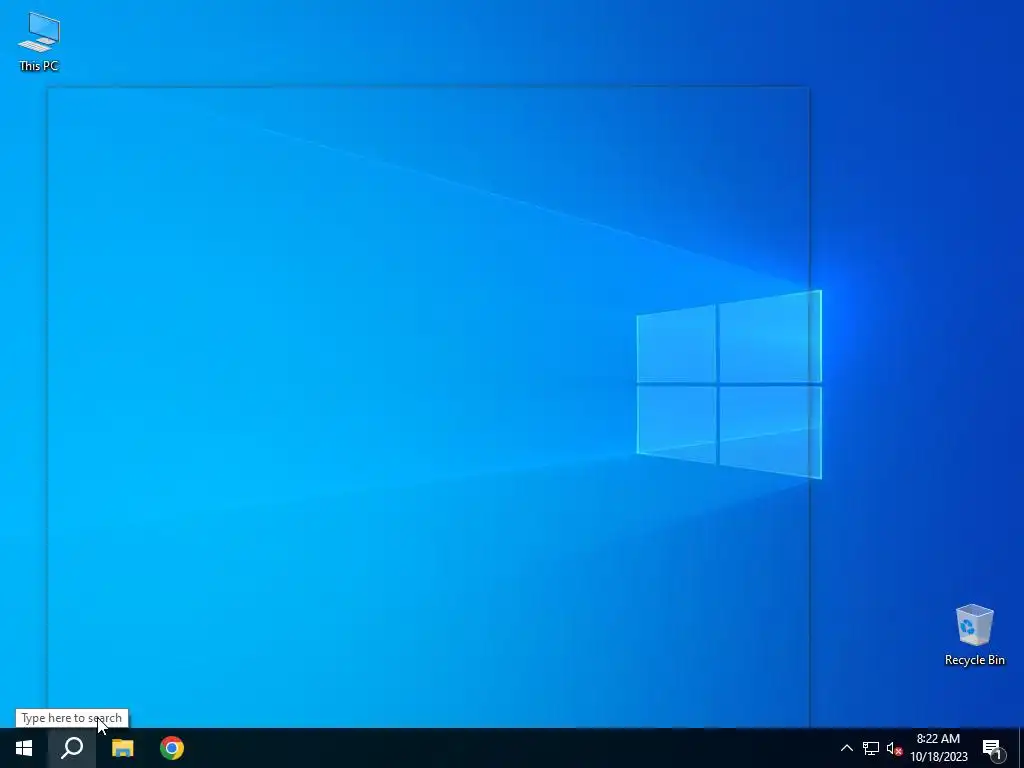Open the network status tray icon
This screenshot has height=768, width=1024.
pyautogui.click(x=871, y=748)
